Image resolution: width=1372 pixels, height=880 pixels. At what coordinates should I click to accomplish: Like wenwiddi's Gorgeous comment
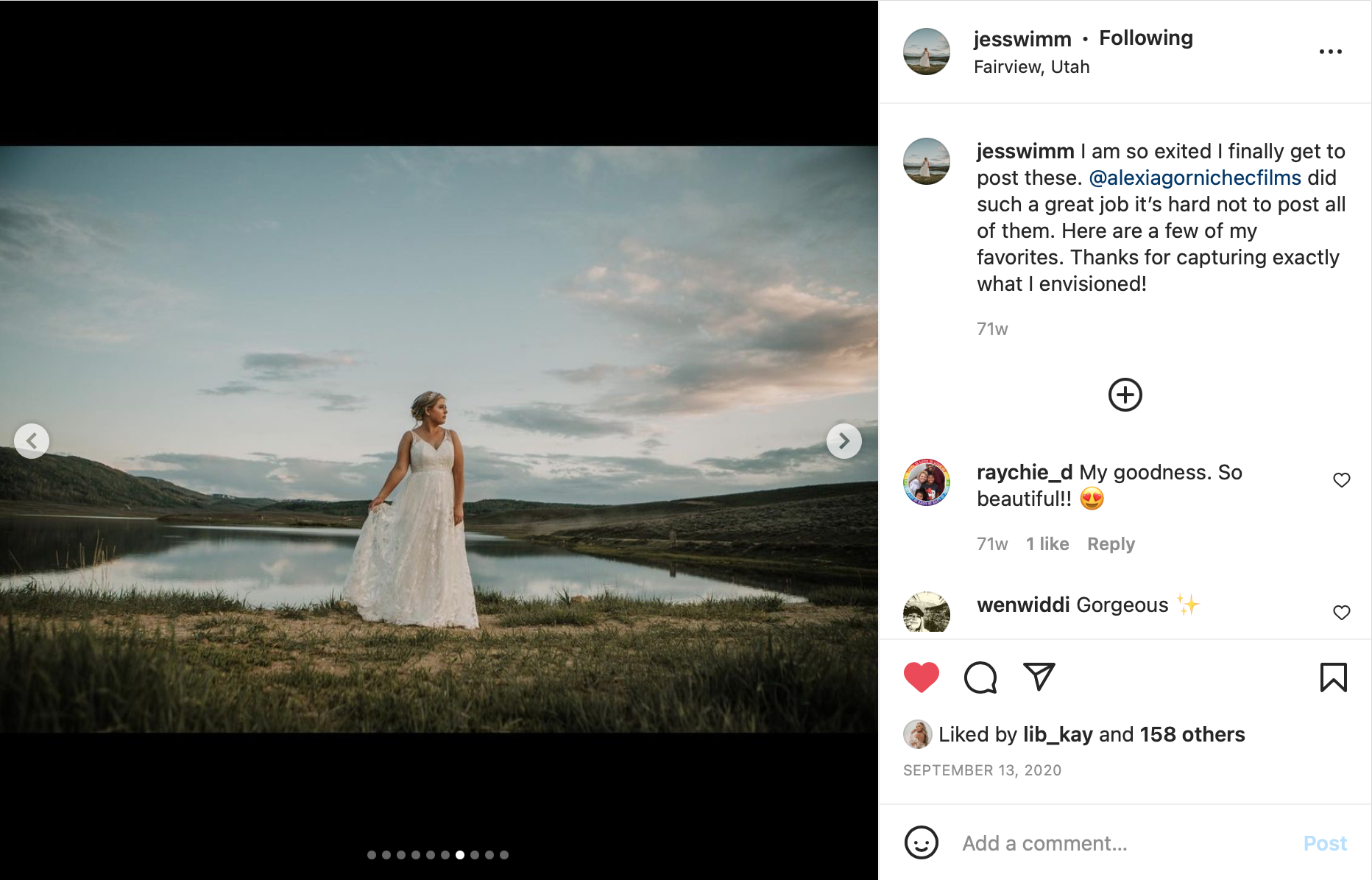click(x=1342, y=613)
